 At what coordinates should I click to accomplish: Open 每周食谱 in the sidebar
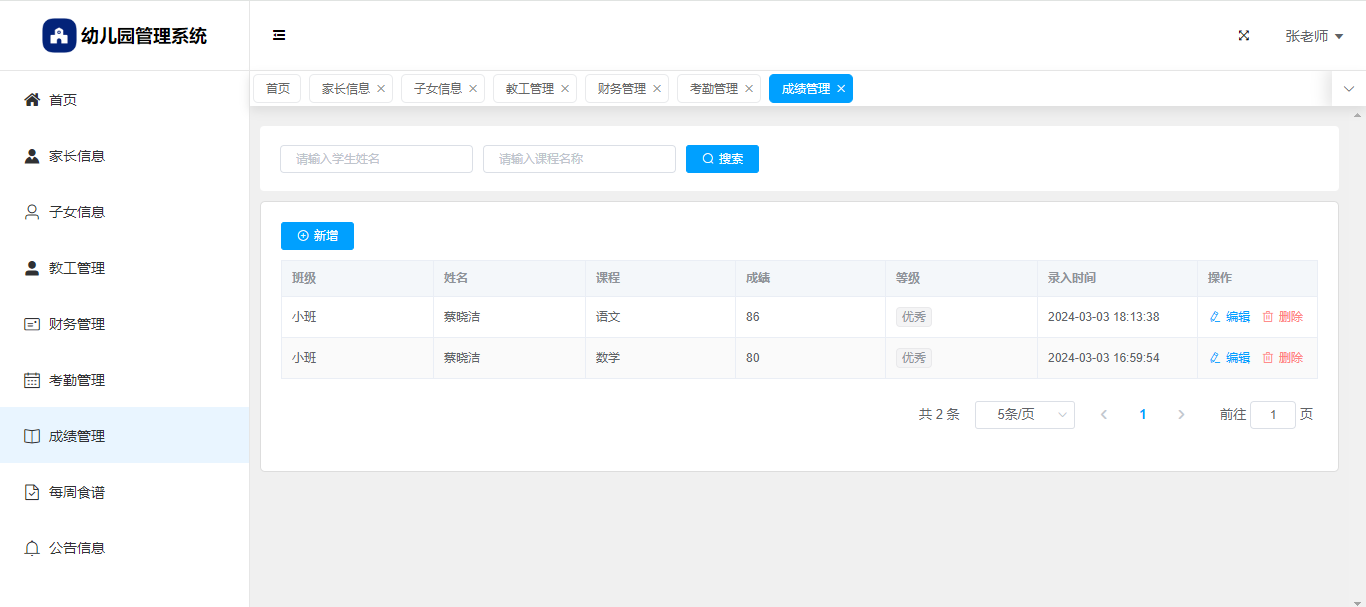[x=77, y=492]
